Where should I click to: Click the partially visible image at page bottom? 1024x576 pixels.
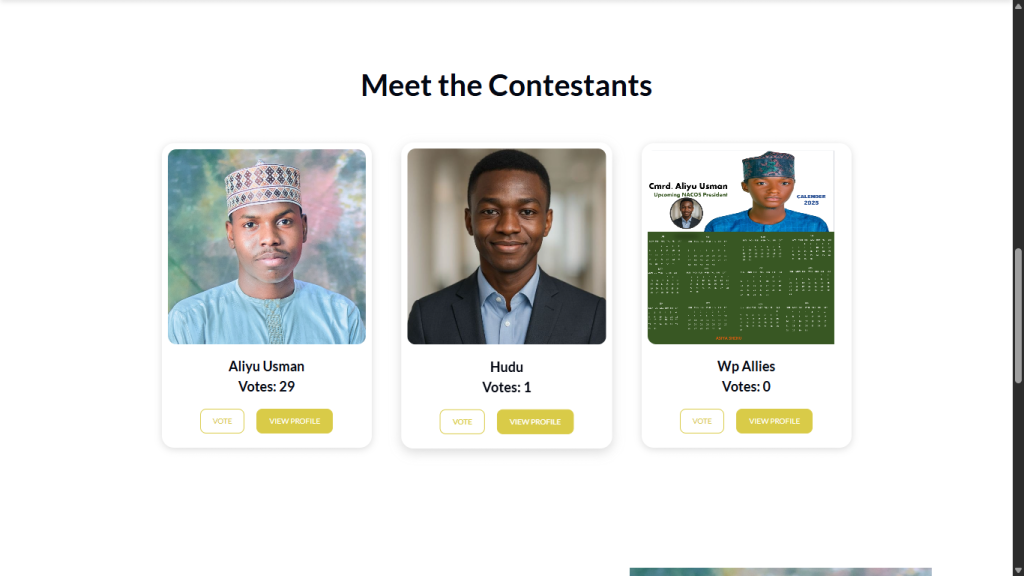780,572
